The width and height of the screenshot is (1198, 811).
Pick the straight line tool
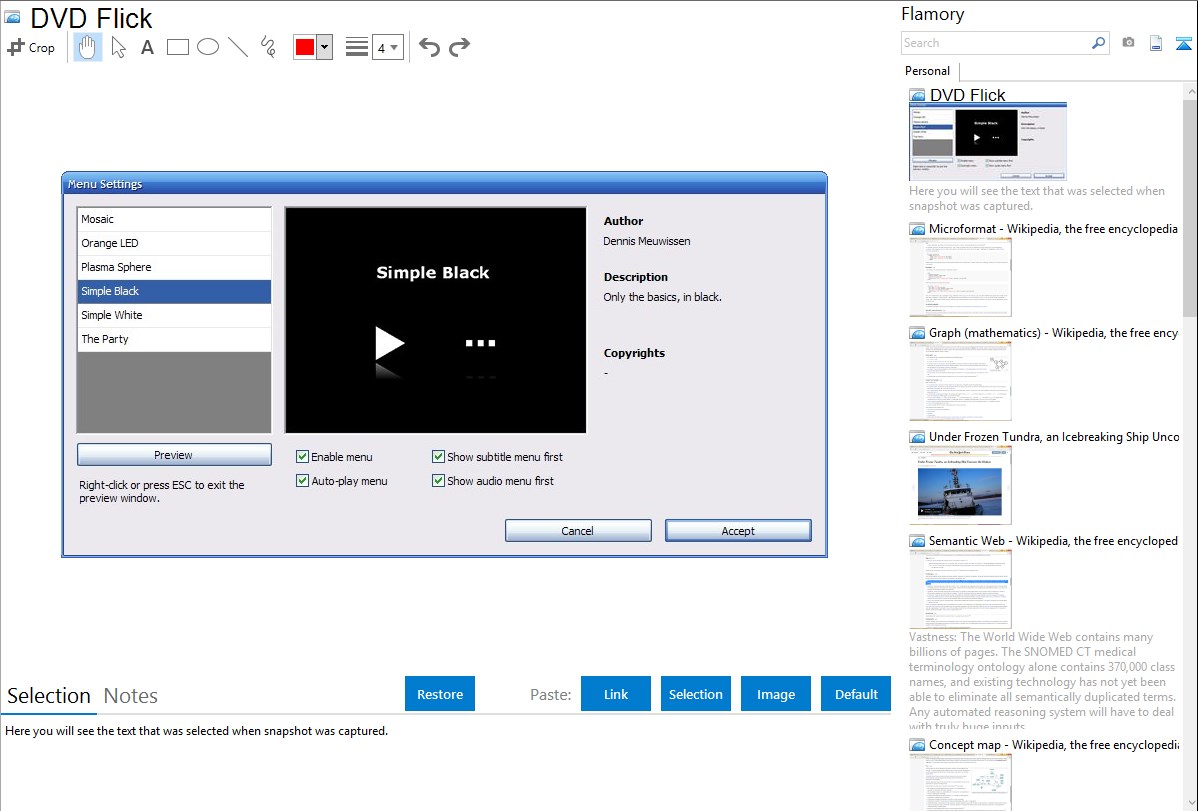tap(238, 47)
